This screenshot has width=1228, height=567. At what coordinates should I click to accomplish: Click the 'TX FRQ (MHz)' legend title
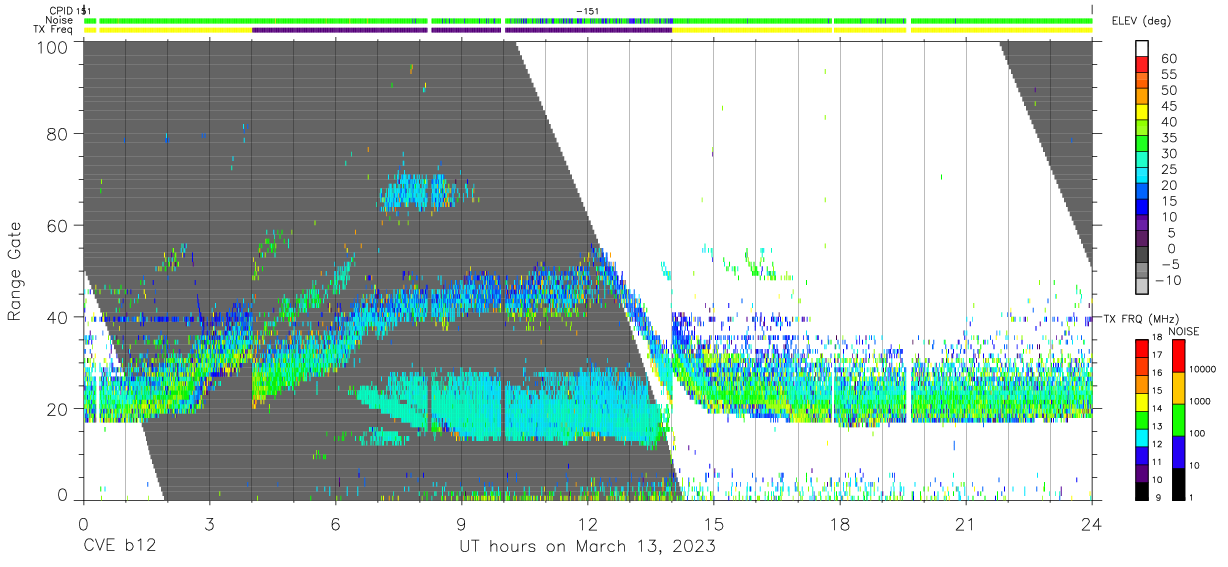(x=1141, y=318)
